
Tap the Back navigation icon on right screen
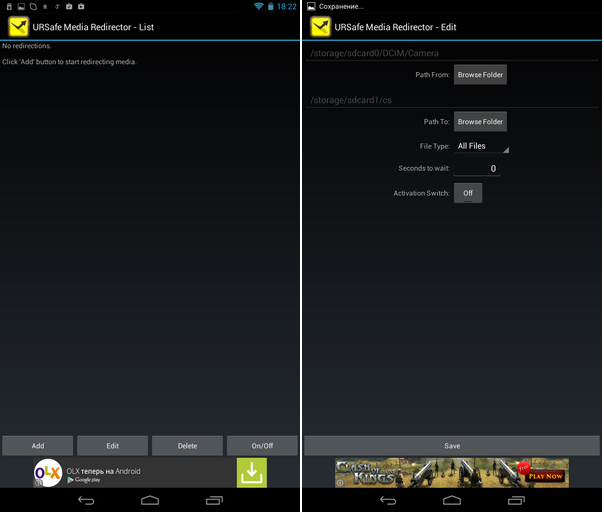pos(388,500)
